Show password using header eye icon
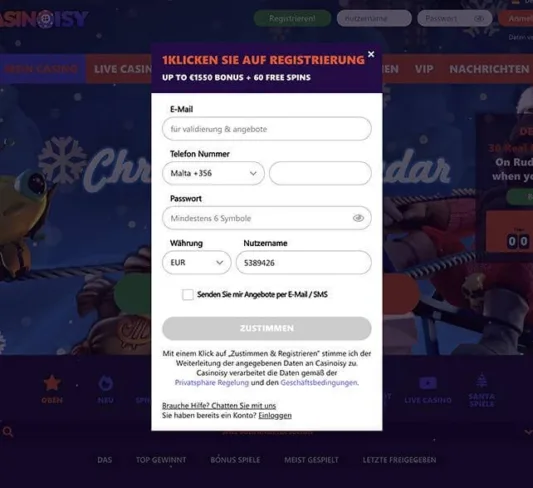 [479, 18]
